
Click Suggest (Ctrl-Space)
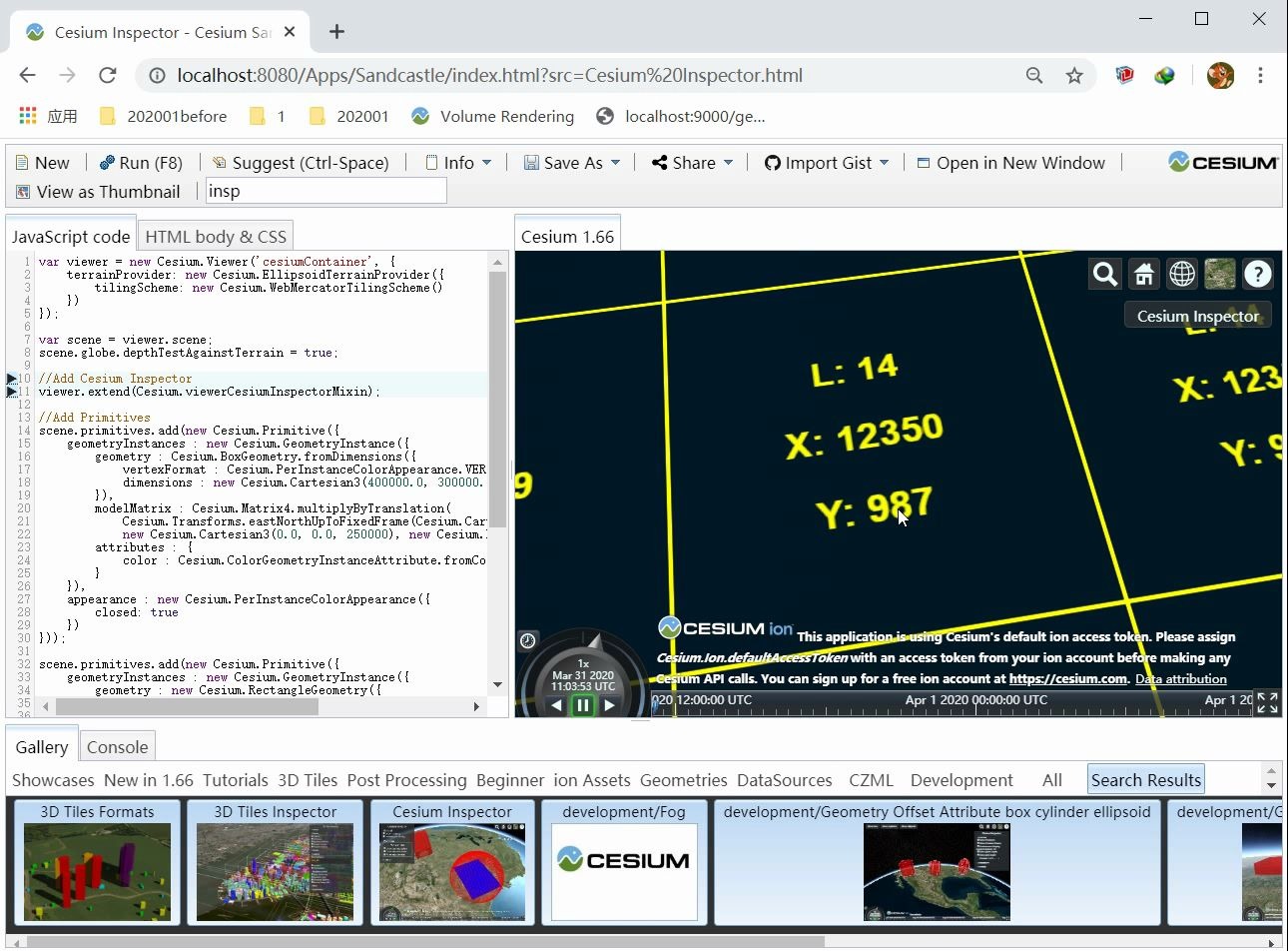coord(301,163)
